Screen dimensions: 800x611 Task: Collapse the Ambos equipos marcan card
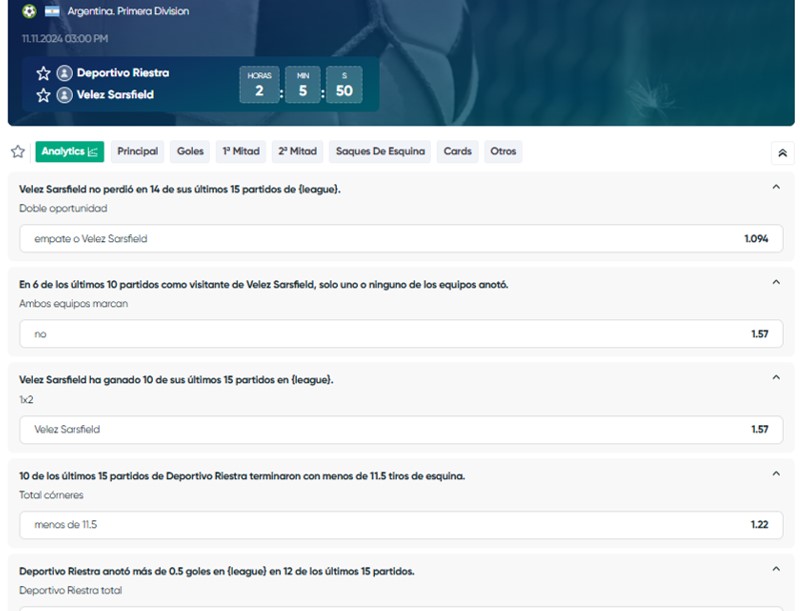(x=776, y=282)
